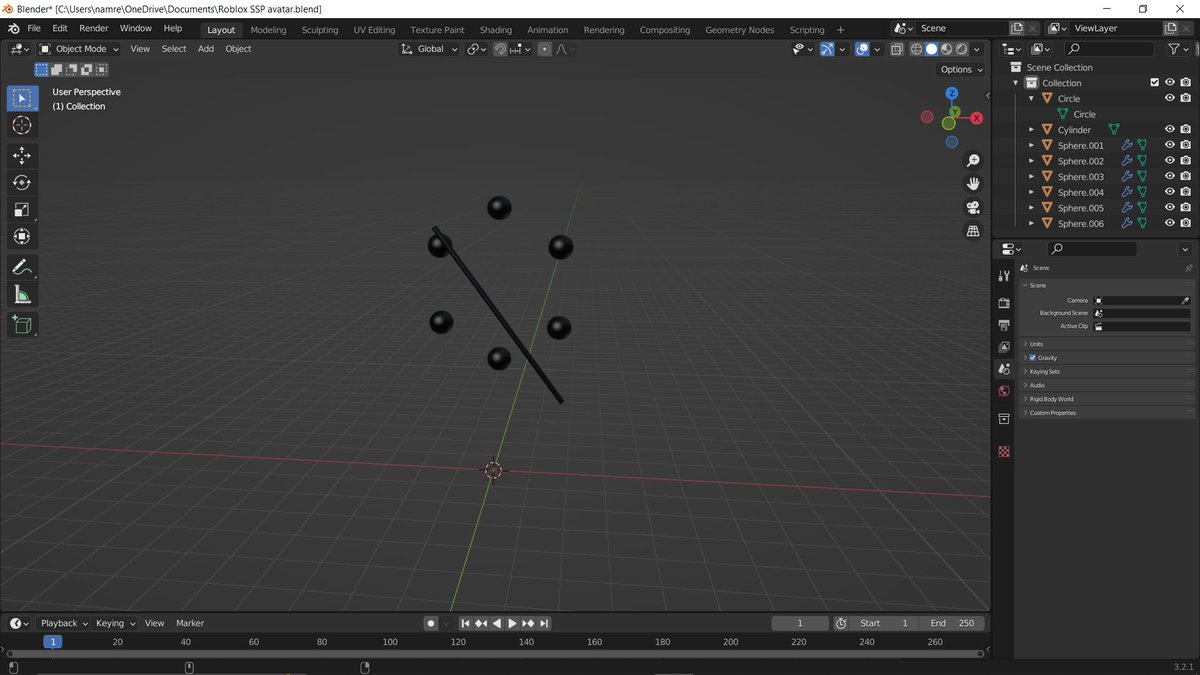This screenshot has width=1200, height=675.
Task: Click the play animation button
Action: point(513,623)
